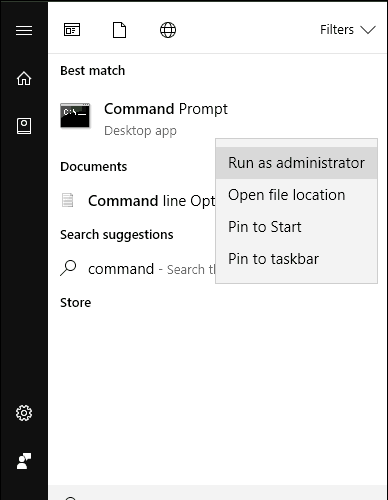
Task: Click the Feedback person icon
Action: pos(24,461)
